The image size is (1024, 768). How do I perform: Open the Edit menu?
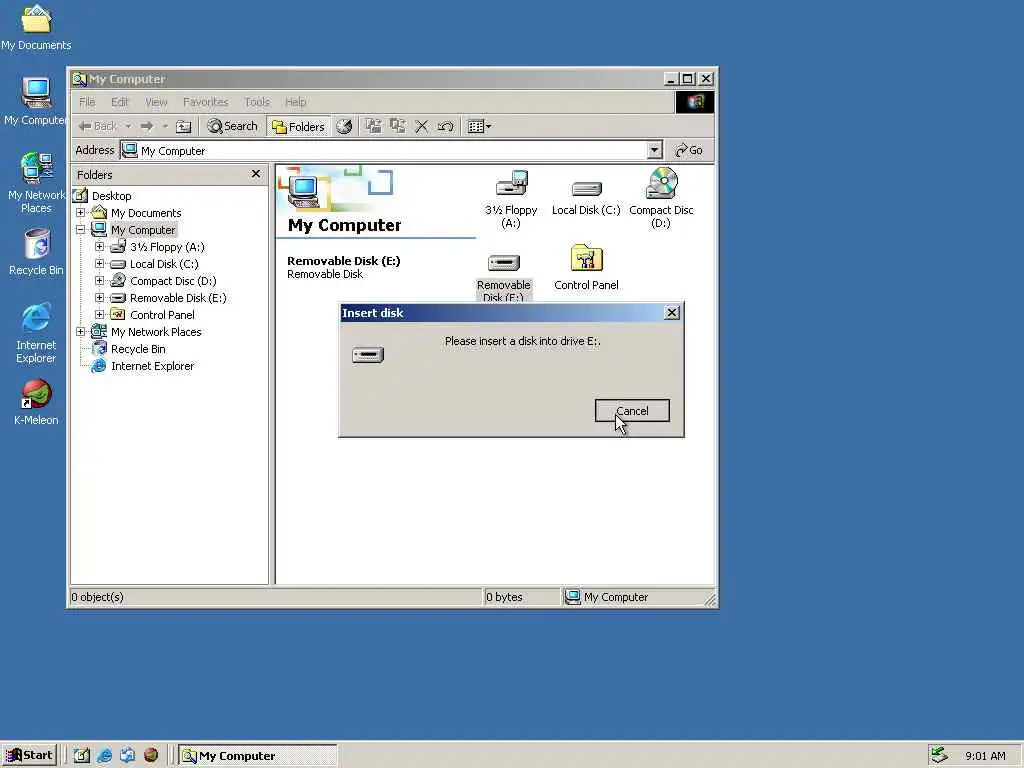click(120, 102)
